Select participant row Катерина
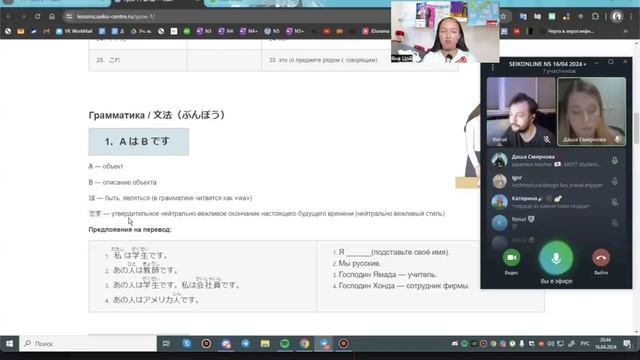640x360 pixels. pos(556,202)
